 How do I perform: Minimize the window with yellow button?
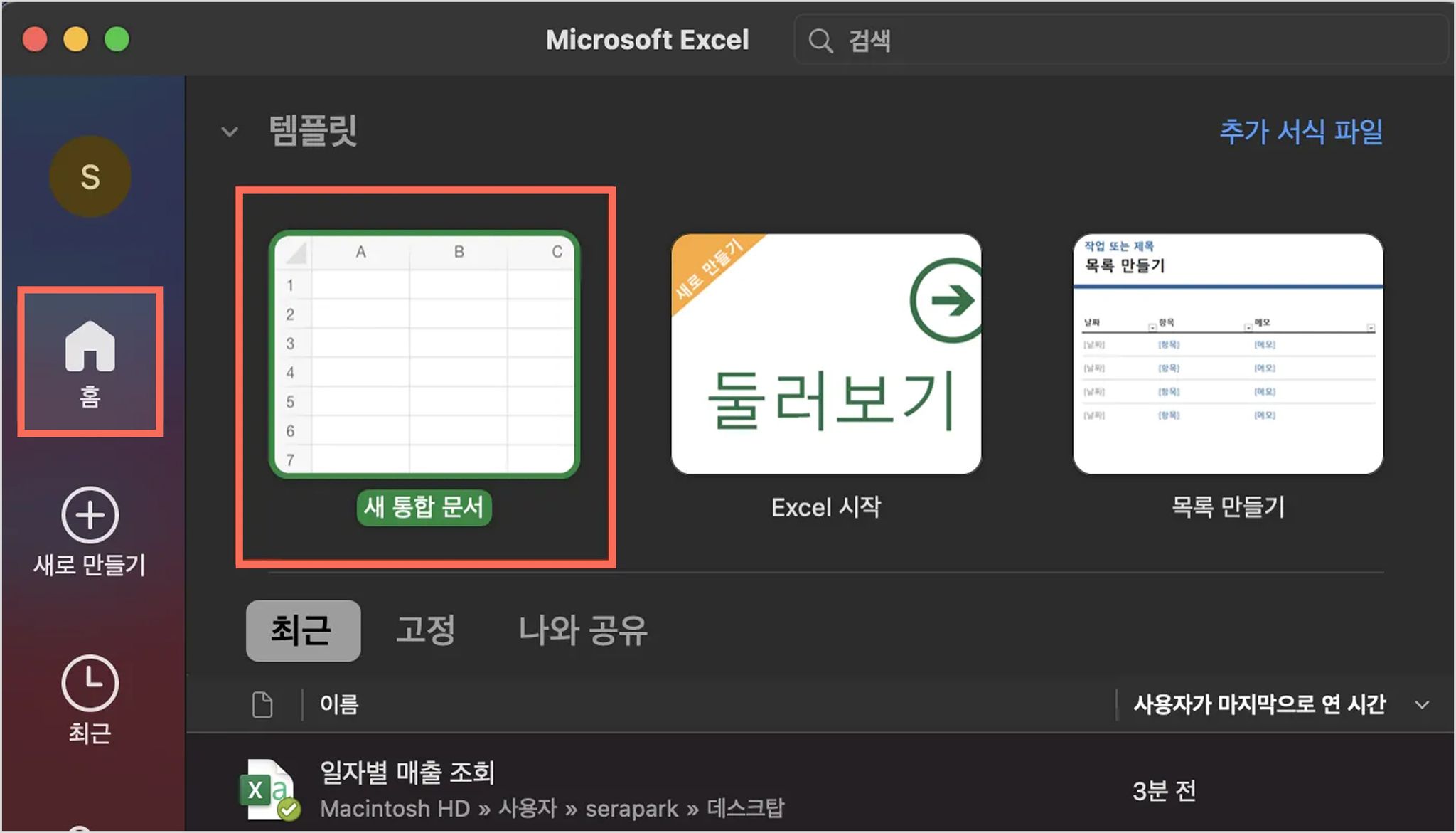coord(76,39)
